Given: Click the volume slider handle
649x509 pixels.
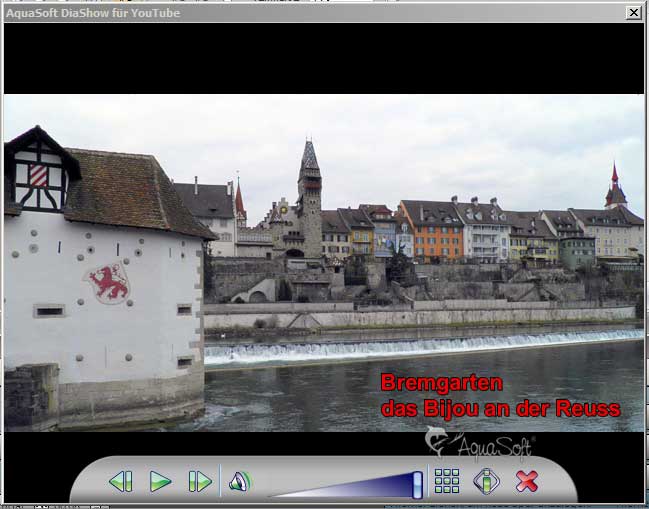Looking at the screenshot, I should click(x=417, y=484).
